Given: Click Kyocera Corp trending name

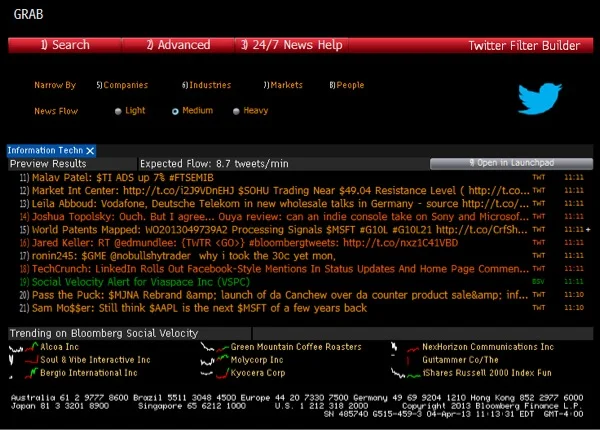Looking at the screenshot, I should tap(258, 373).
